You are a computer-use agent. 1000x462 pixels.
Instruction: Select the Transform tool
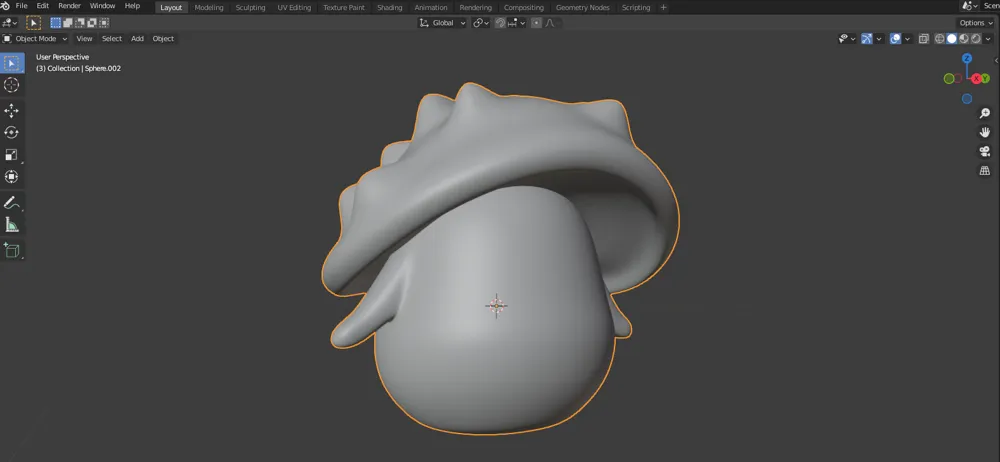point(11,177)
